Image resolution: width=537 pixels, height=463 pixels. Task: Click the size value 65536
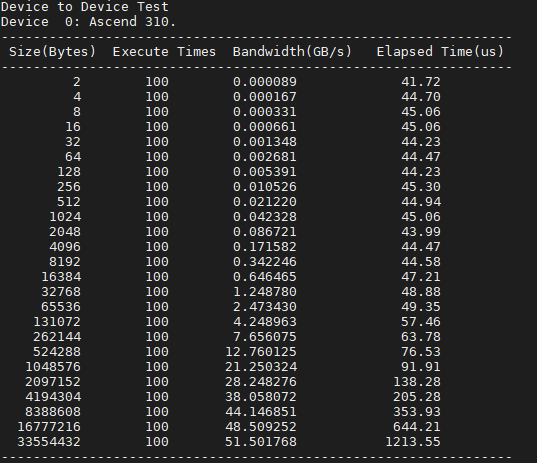(x=61, y=307)
